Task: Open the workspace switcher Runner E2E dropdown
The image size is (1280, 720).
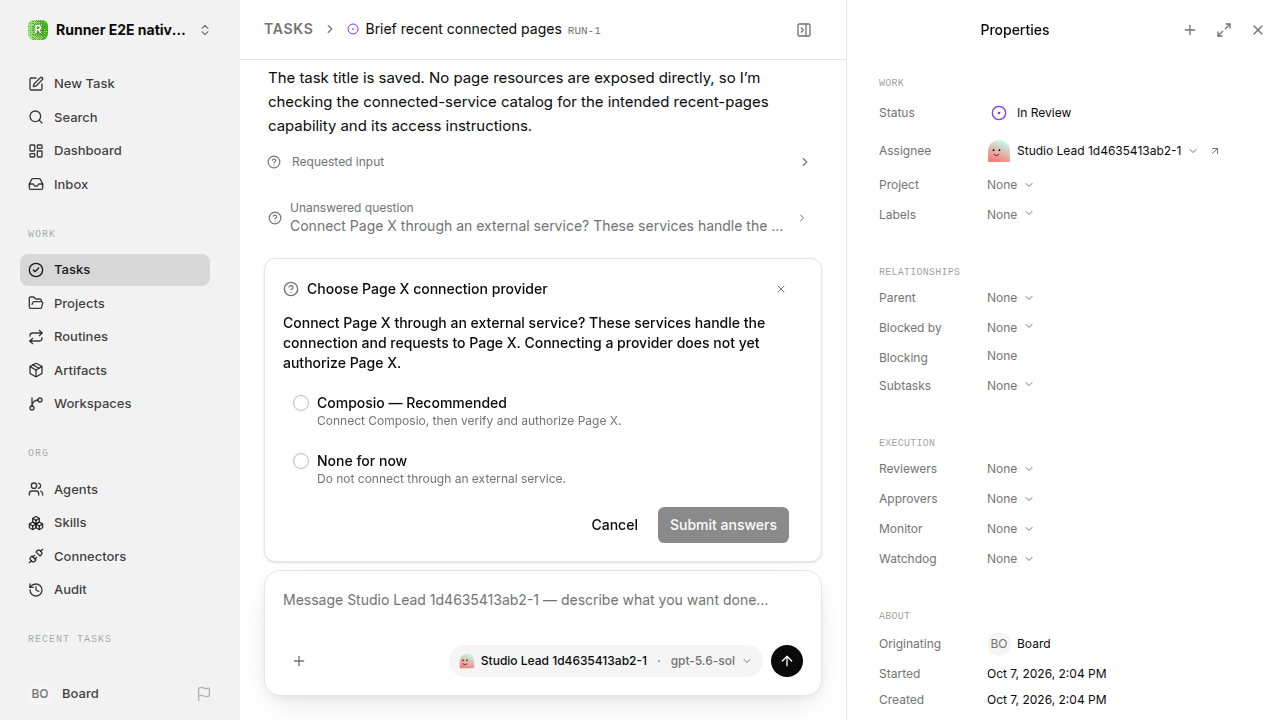Action: point(120,30)
